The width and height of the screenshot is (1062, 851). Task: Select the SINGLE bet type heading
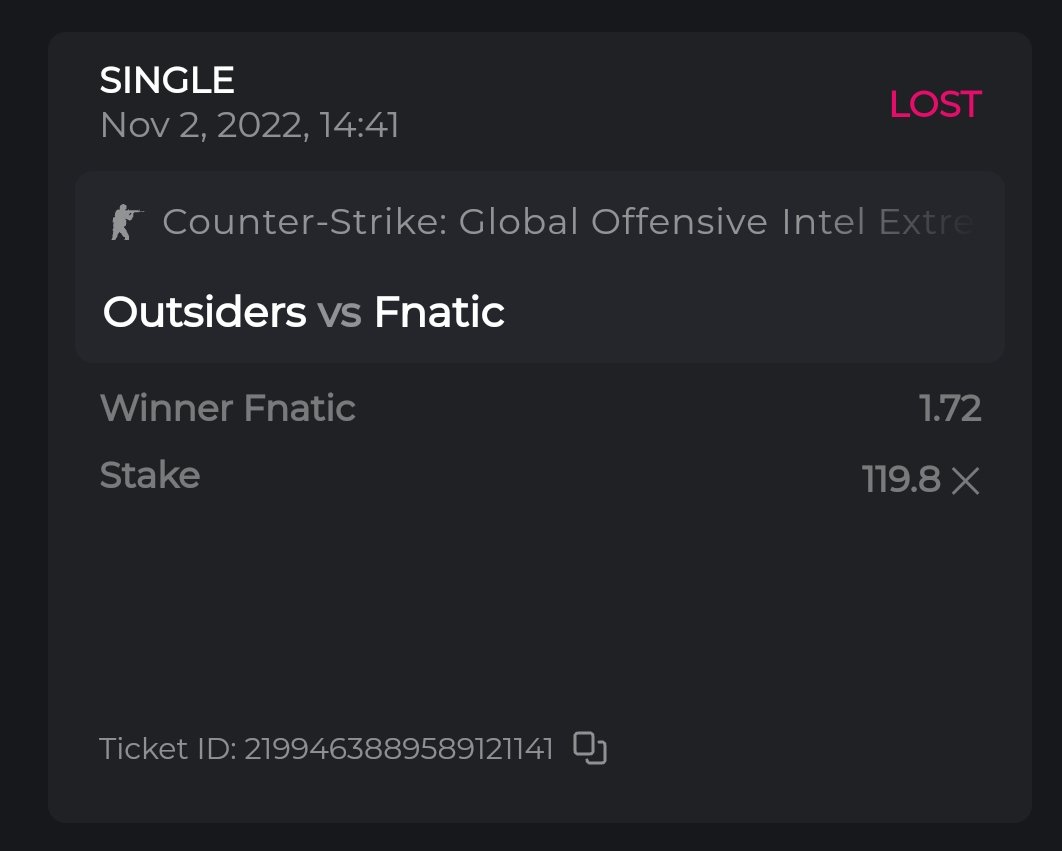point(167,80)
